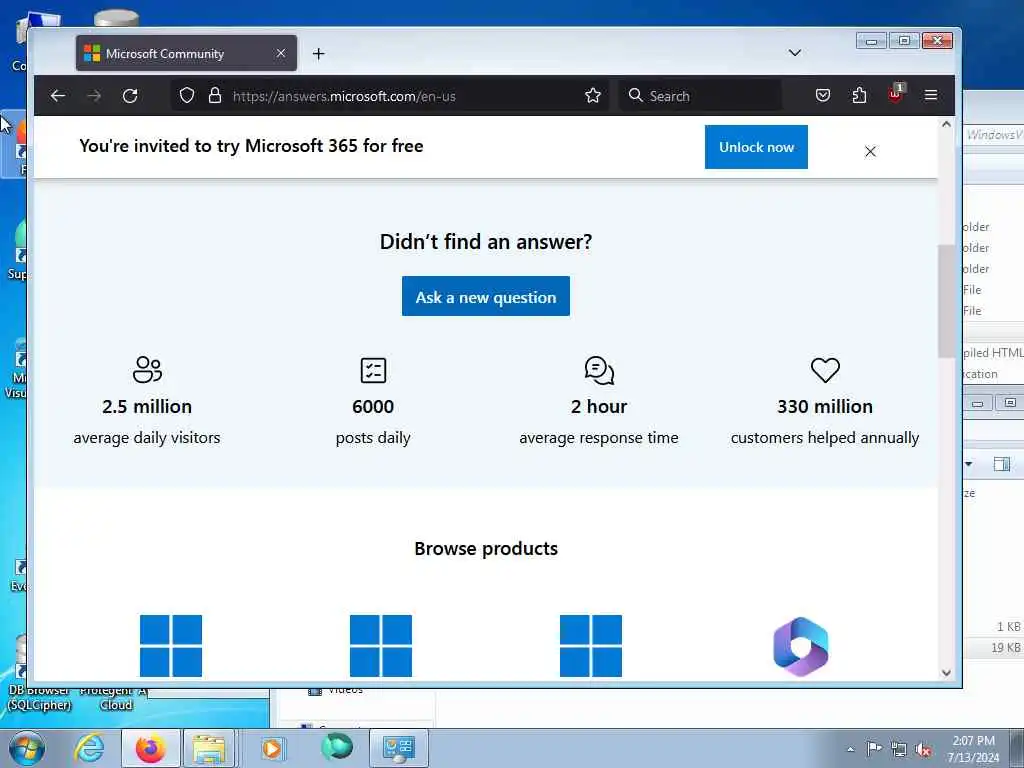
Task: Click the customers helped heart icon
Action: pyautogui.click(x=825, y=370)
